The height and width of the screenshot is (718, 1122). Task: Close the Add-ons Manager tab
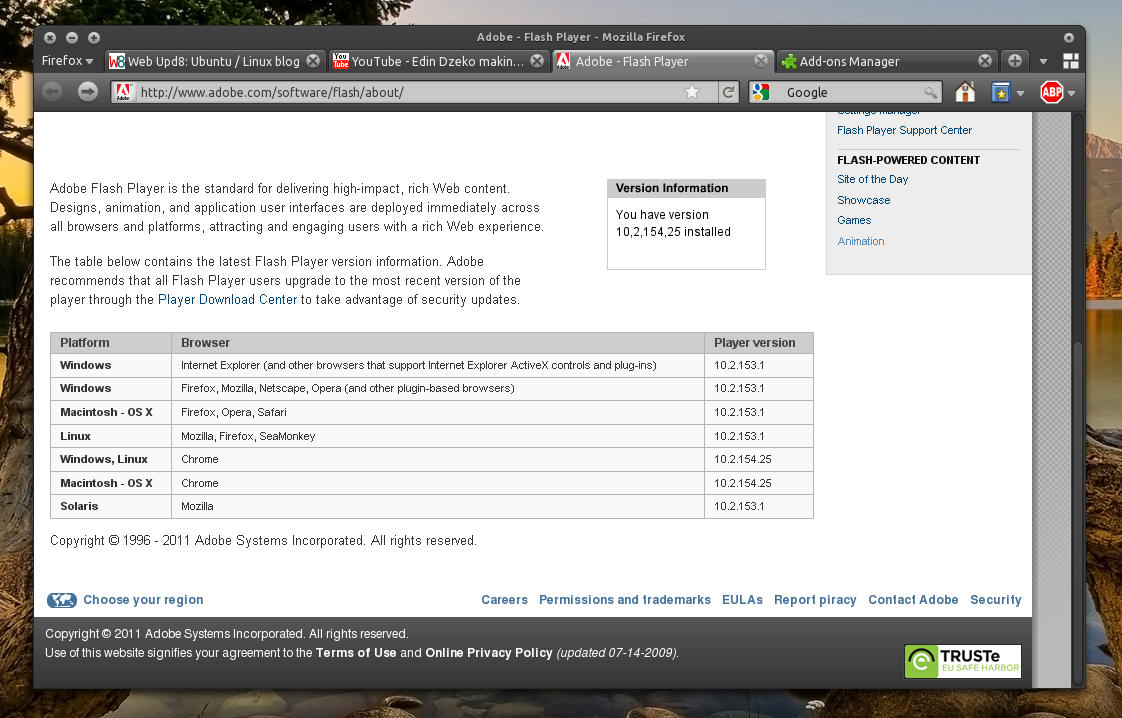coord(985,61)
